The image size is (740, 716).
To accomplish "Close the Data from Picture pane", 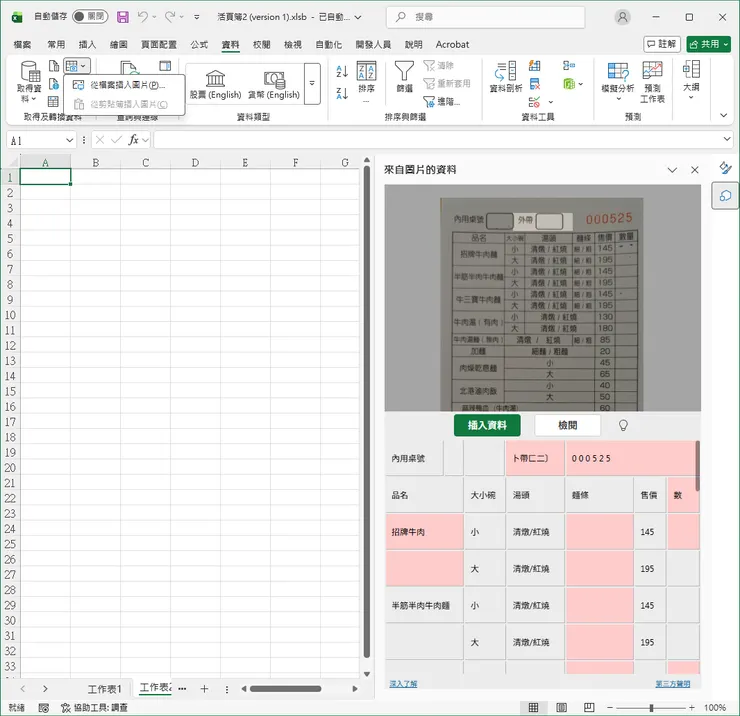I will (695, 170).
